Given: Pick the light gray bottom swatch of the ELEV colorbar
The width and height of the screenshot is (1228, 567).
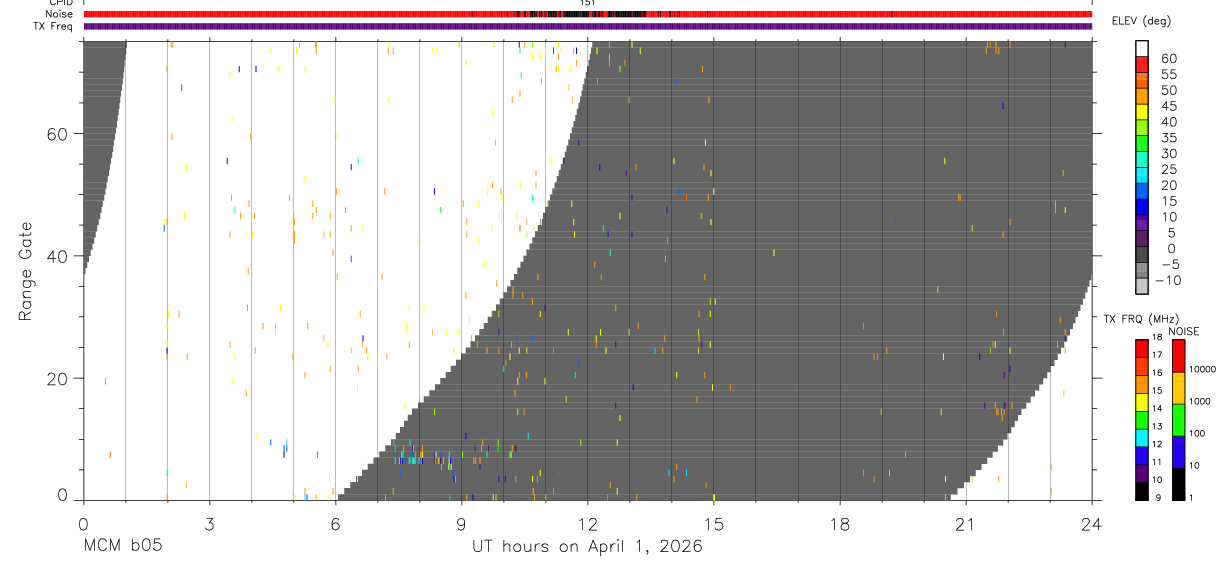Looking at the screenshot, I should coord(1142,288).
